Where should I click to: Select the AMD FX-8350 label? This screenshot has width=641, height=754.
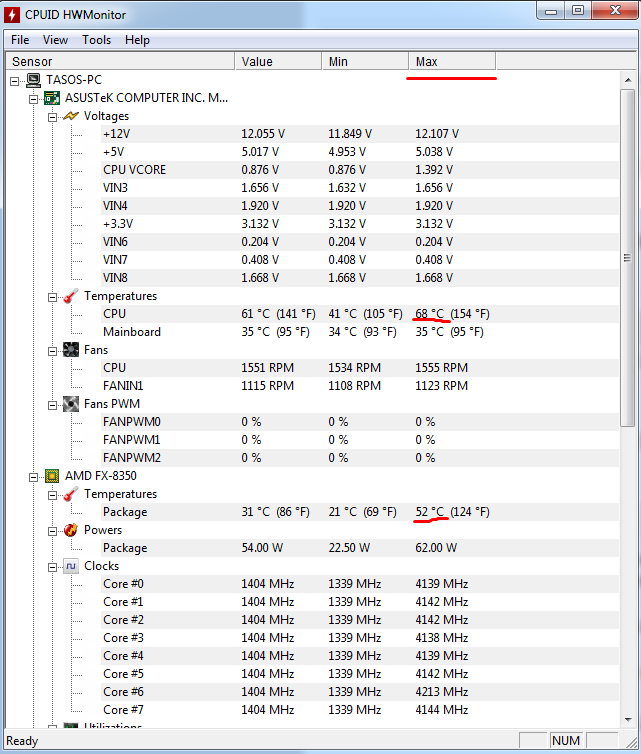point(101,476)
